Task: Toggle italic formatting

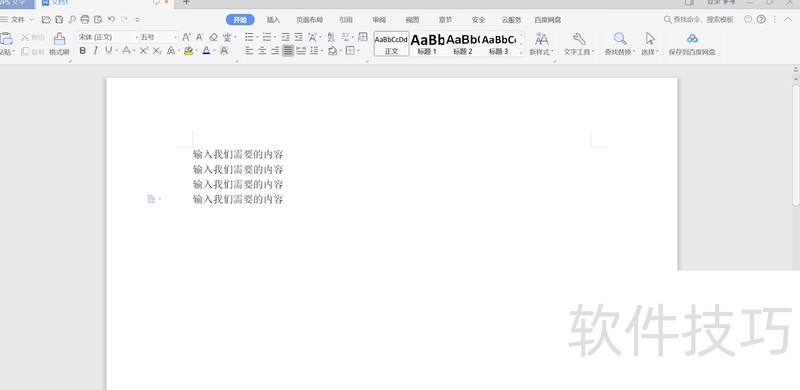Action: (95, 51)
